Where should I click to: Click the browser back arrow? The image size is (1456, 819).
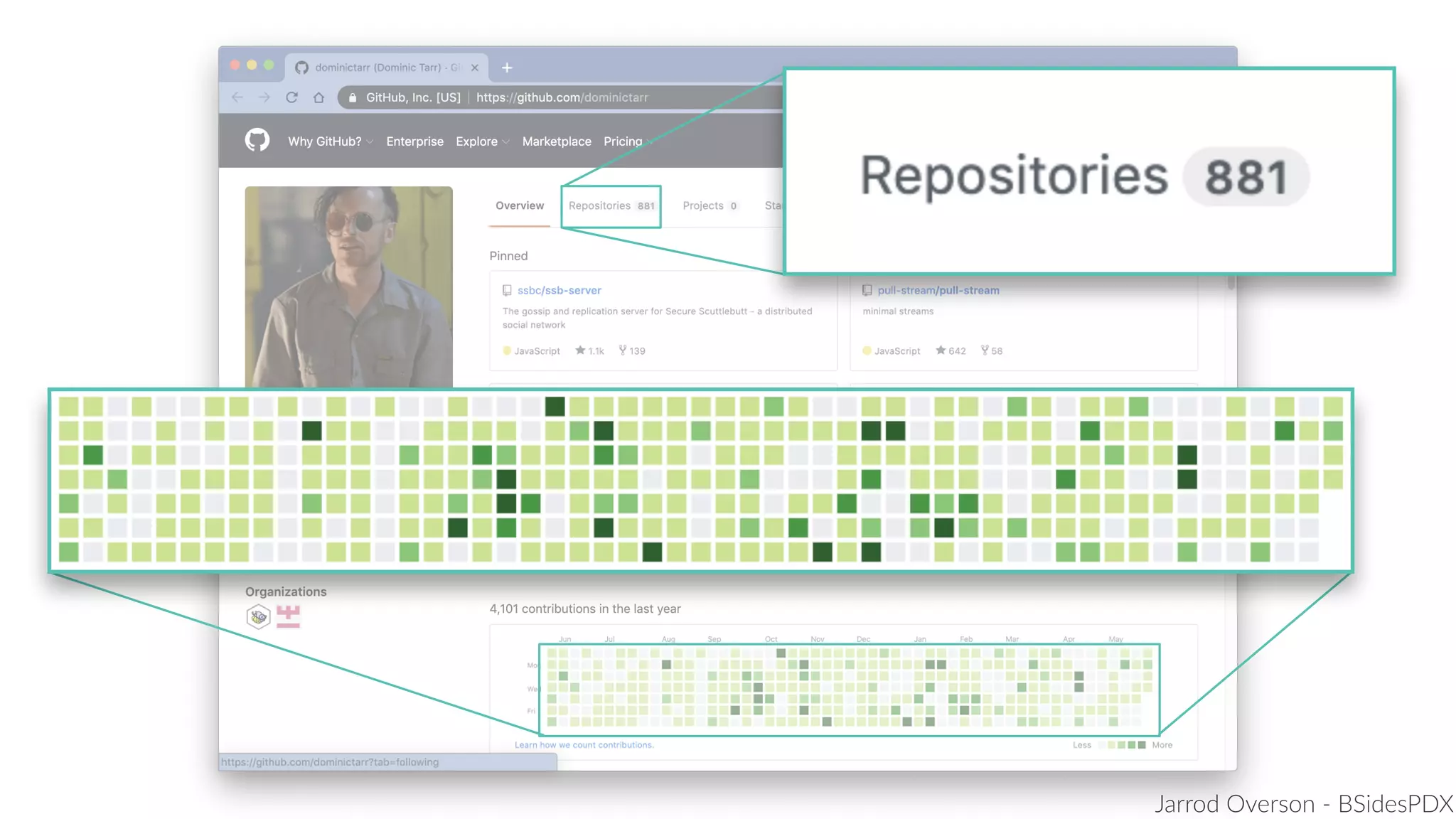[237, 97]
